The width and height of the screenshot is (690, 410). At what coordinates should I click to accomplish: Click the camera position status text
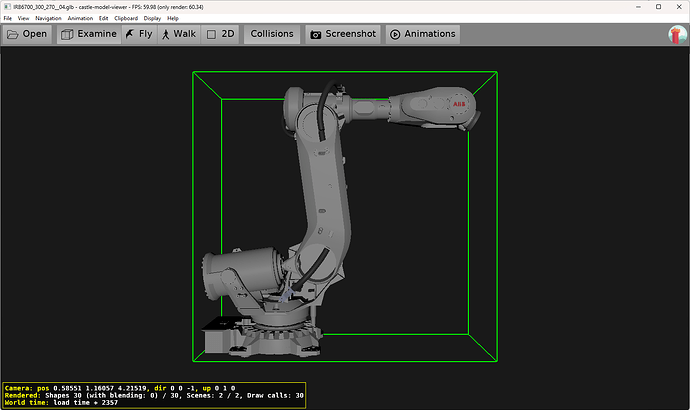[120, 388]
